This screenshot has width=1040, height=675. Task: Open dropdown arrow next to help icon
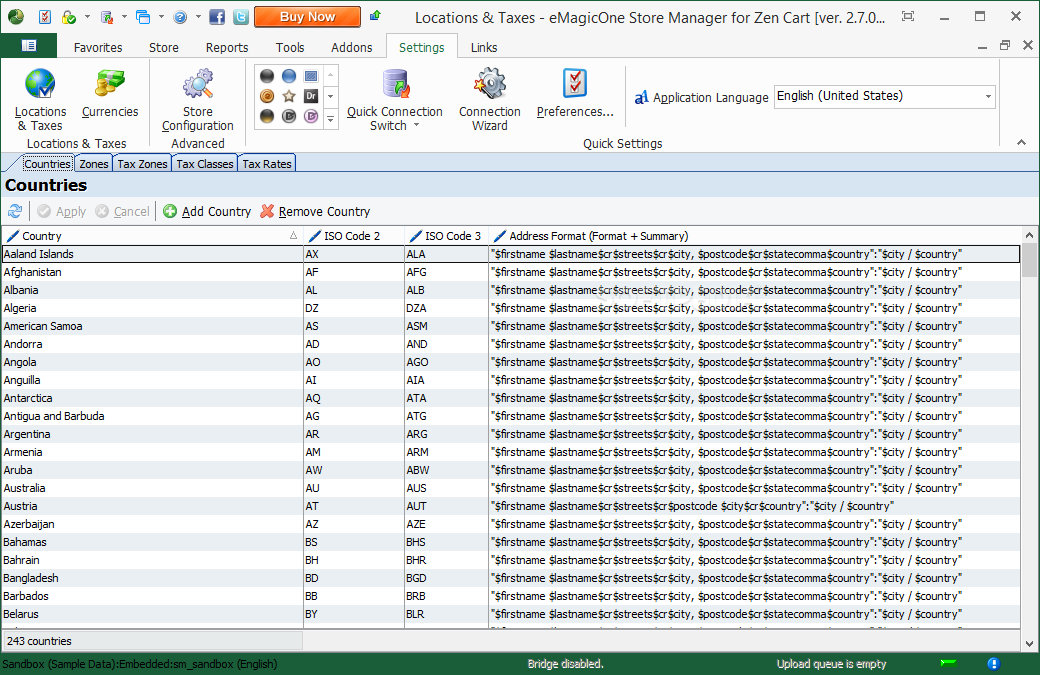pyautogui.click(x=198, y=17)
